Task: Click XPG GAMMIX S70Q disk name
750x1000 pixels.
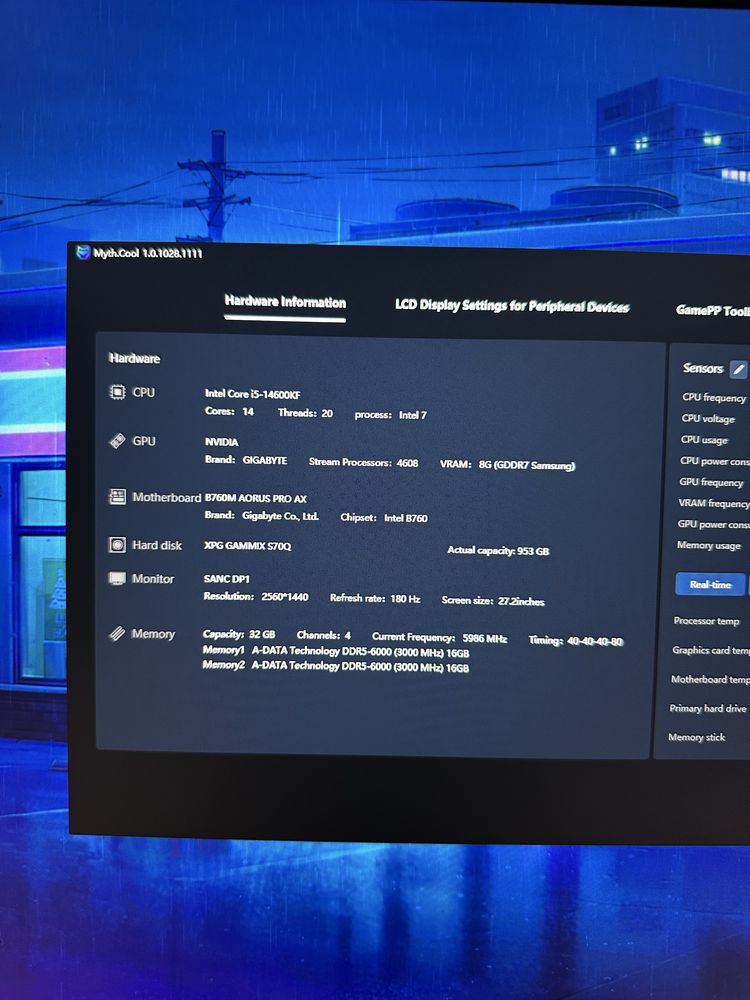Action: pyautogui.click(x=247, y=546)
